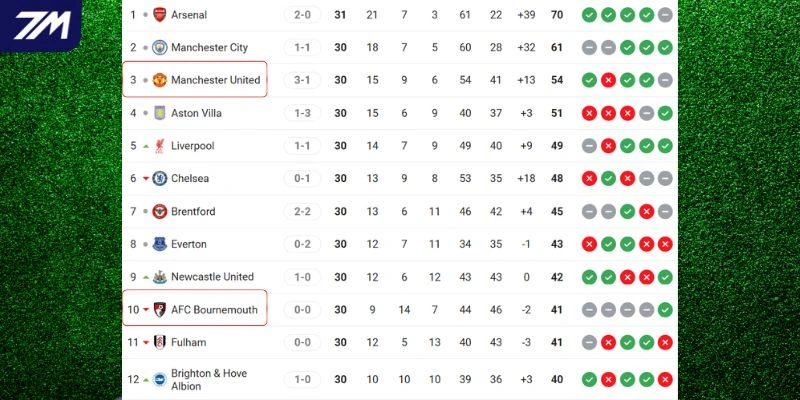800x400 pixels.
Task: Click the Manchester United club crest
Action: [x=160, y=80]
